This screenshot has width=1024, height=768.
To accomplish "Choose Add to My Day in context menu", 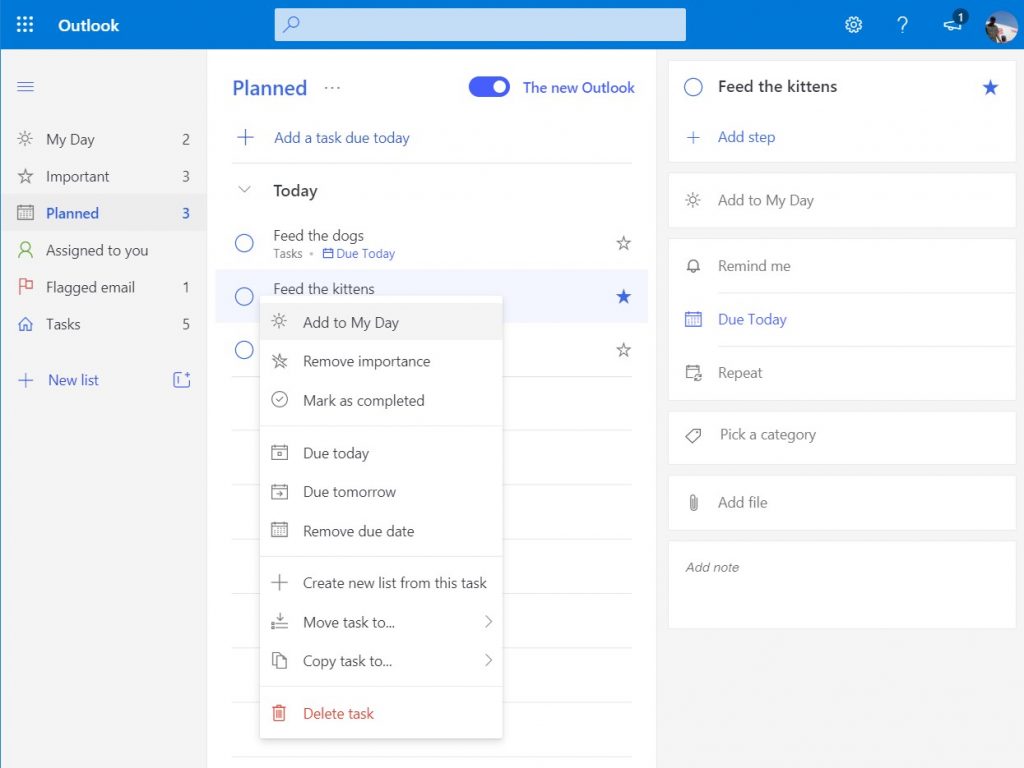I will (381, 322).
